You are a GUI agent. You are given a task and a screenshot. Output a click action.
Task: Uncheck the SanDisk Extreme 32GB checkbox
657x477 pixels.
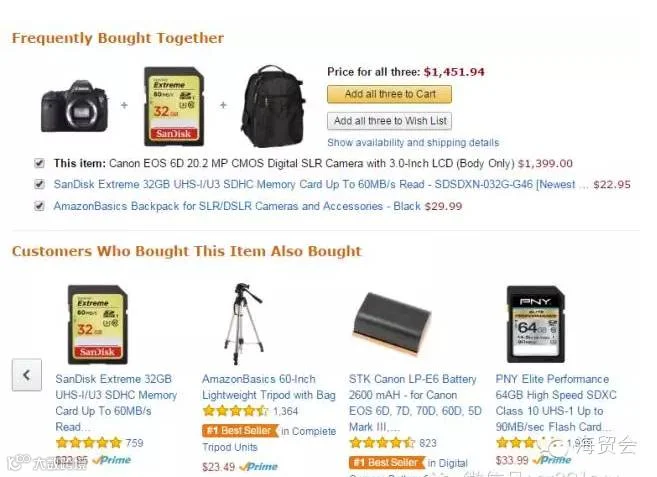coord(39,184)
